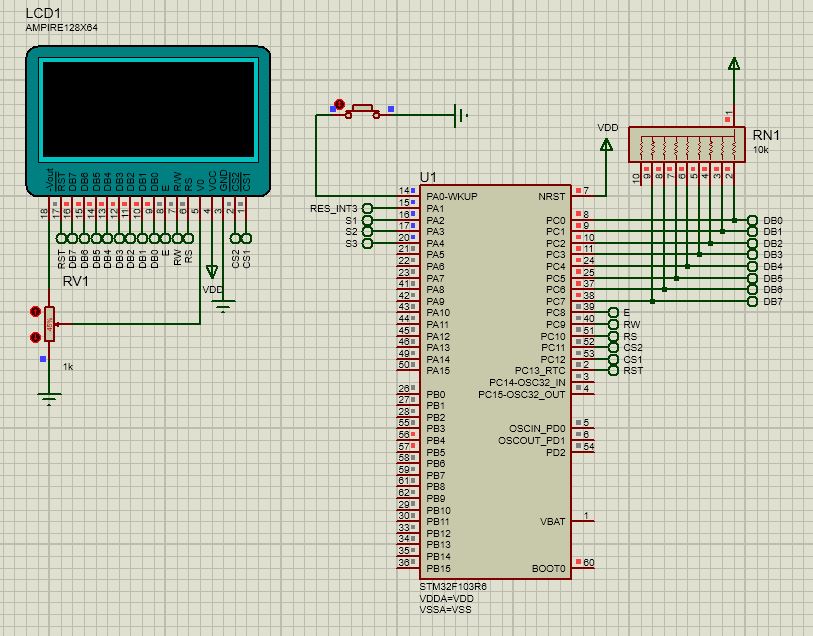Click the U1 reference label
813x636 pixels.
(428, 177)
